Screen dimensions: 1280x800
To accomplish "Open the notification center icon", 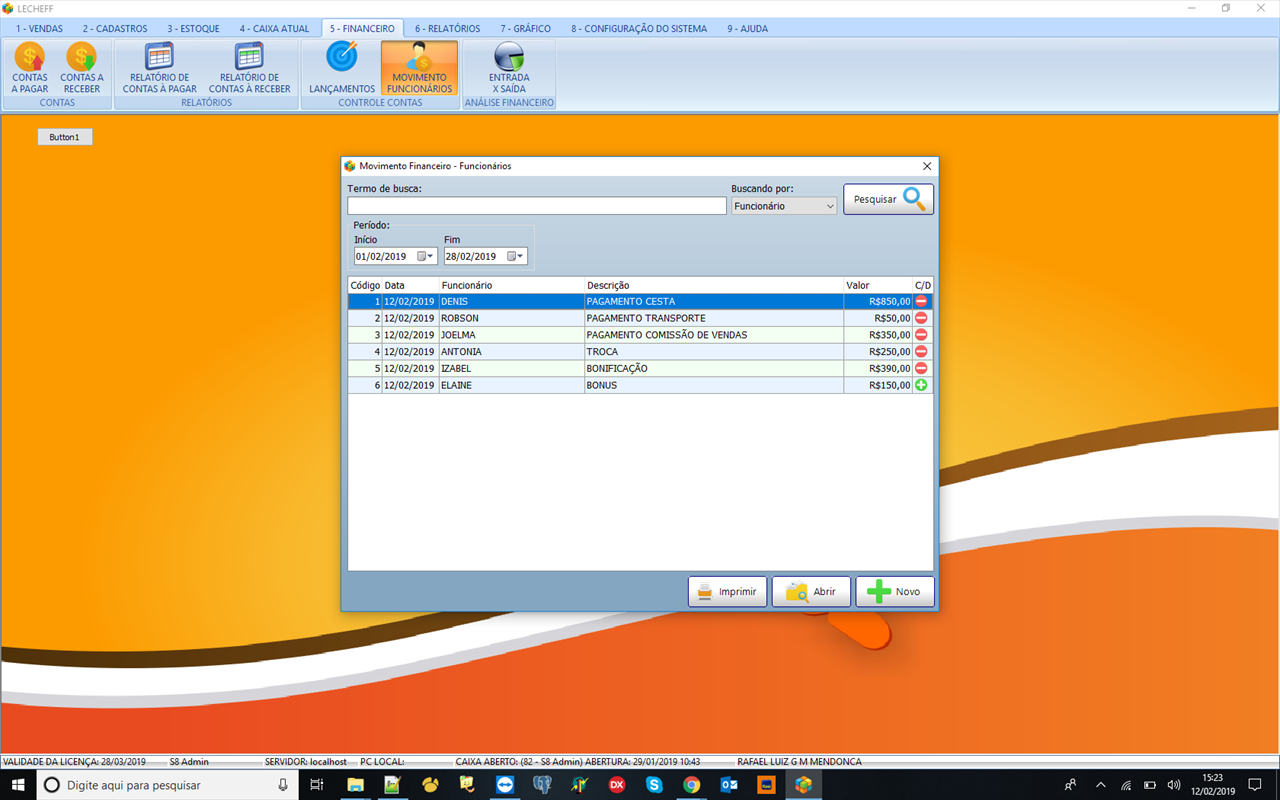I will coord(1255,785).
